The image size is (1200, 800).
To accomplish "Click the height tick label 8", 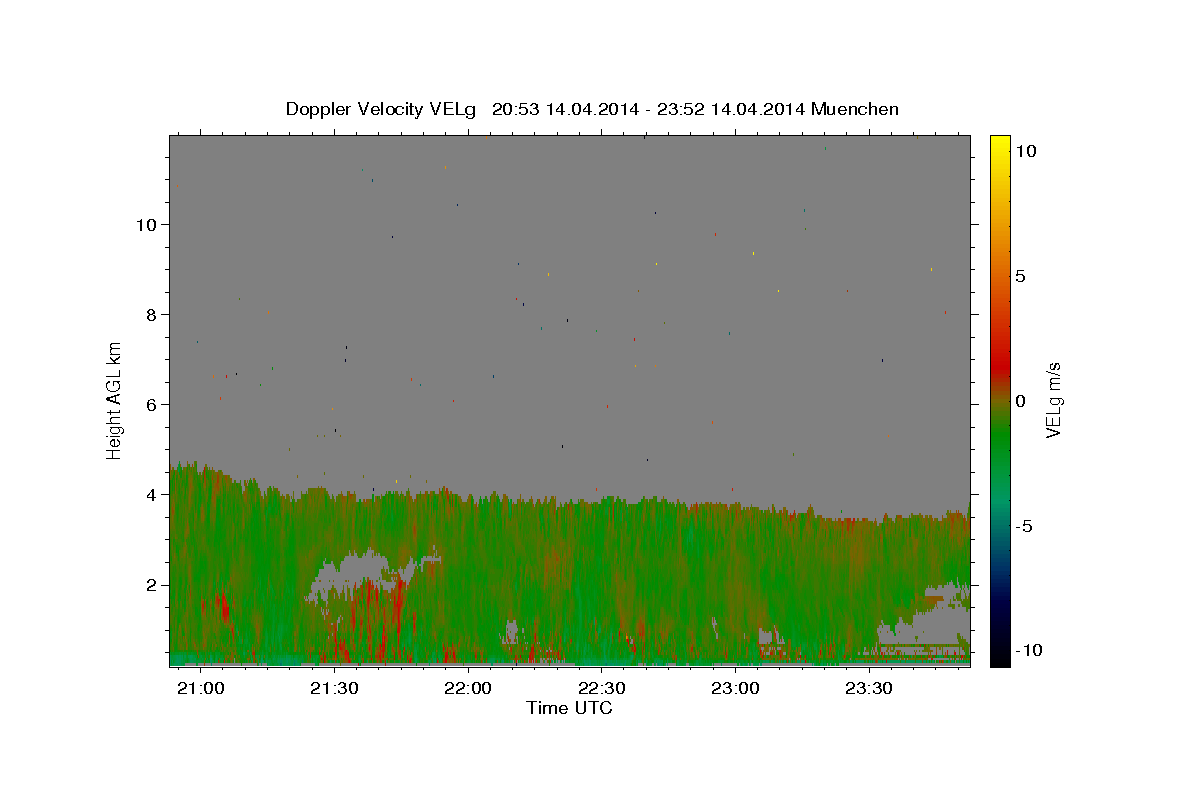I will (x=150, y=314).
